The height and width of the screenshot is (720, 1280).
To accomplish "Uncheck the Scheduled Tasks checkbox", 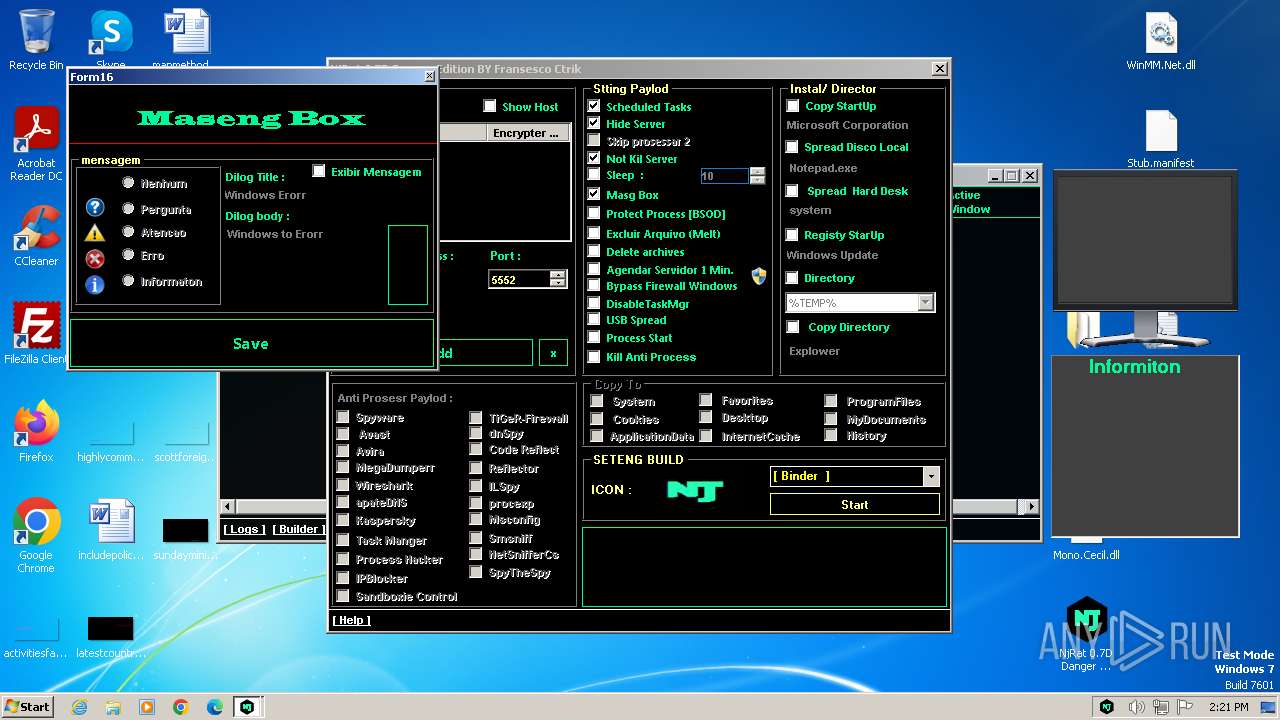I will (594, 106).
